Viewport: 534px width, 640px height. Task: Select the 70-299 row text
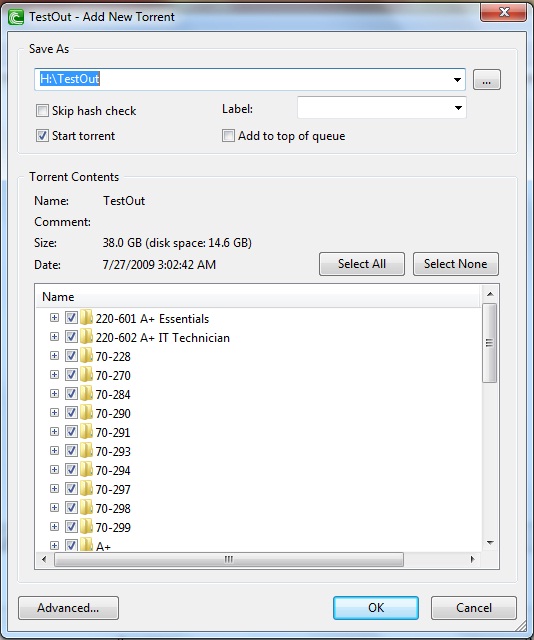point(113,527)
